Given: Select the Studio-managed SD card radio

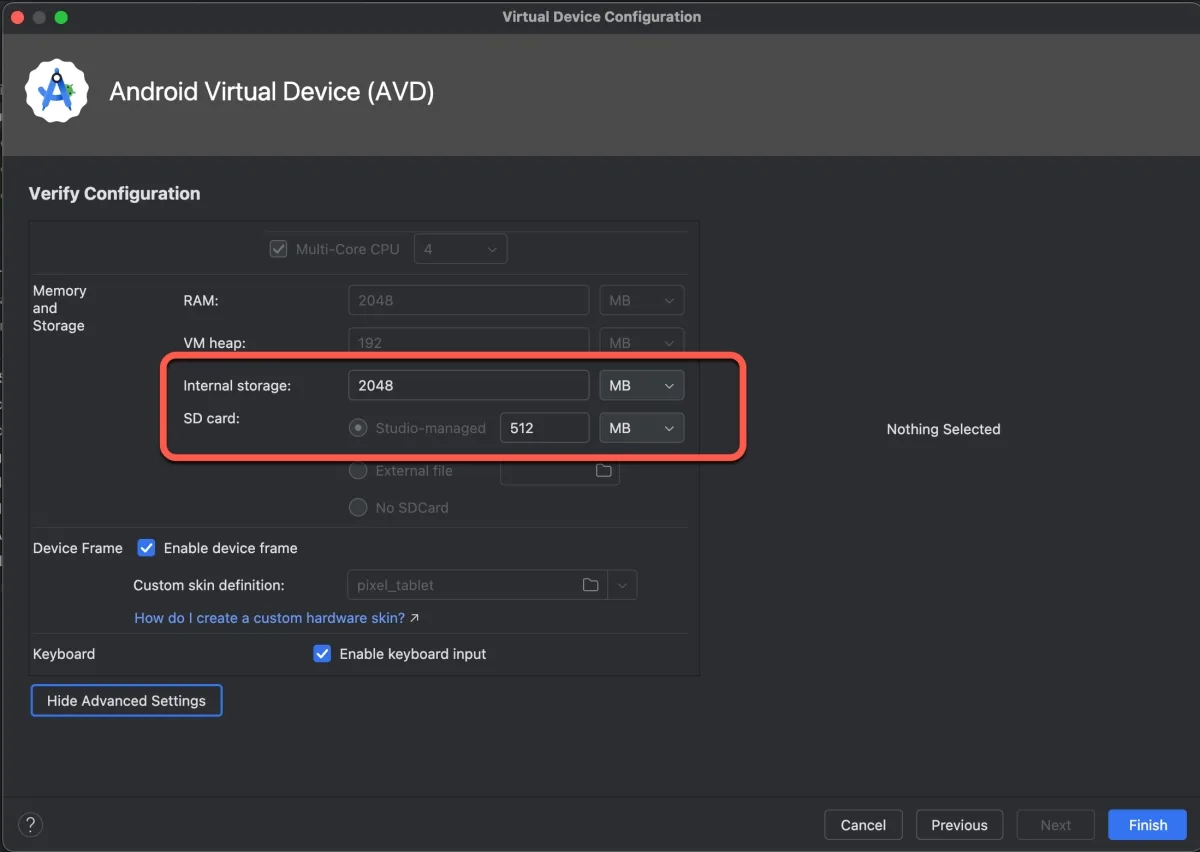Looking at the screenshot, I should (x=358, y=428).
